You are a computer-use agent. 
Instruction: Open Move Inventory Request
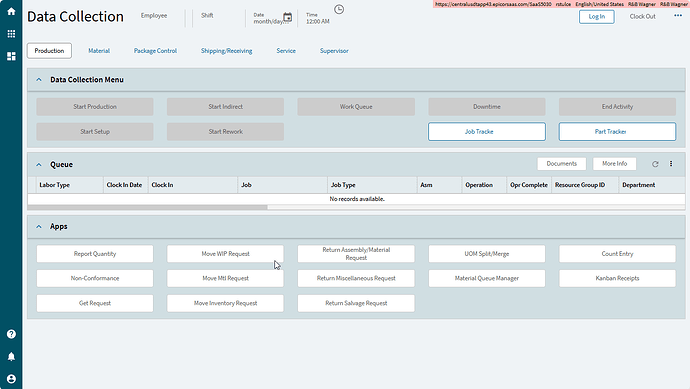tap(225, 303)
